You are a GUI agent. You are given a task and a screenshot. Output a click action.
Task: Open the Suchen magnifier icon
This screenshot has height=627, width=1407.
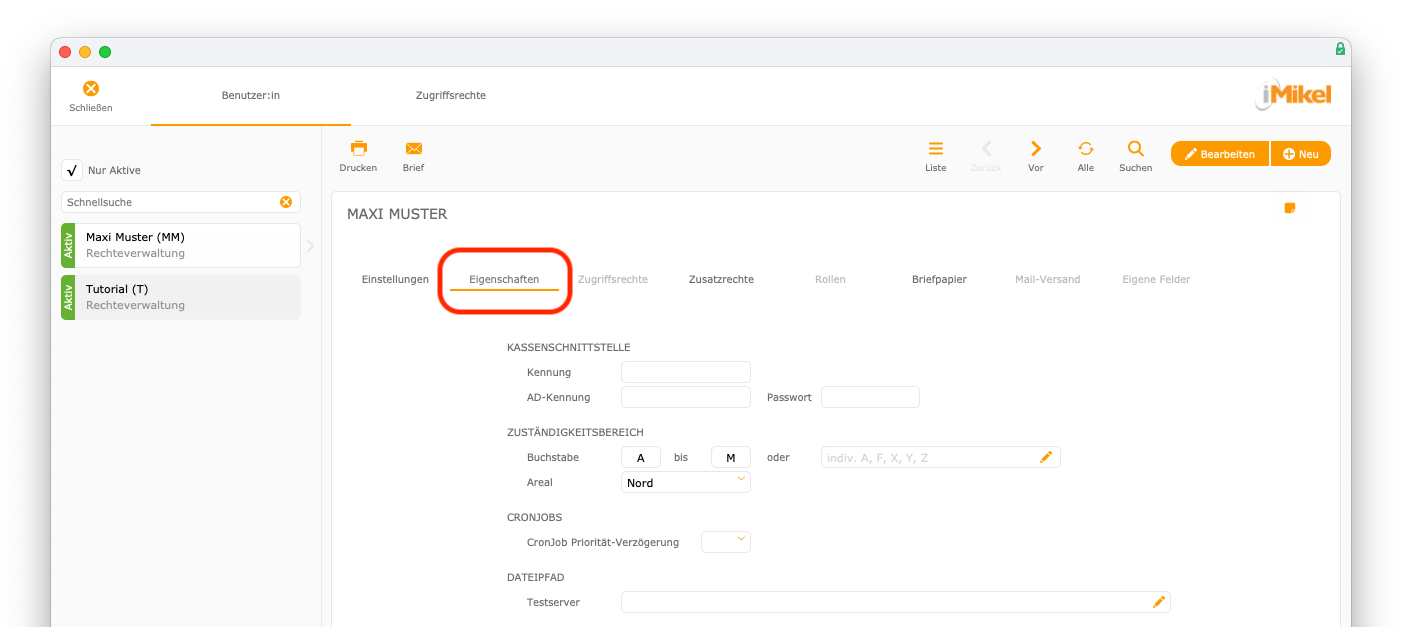1135,148
